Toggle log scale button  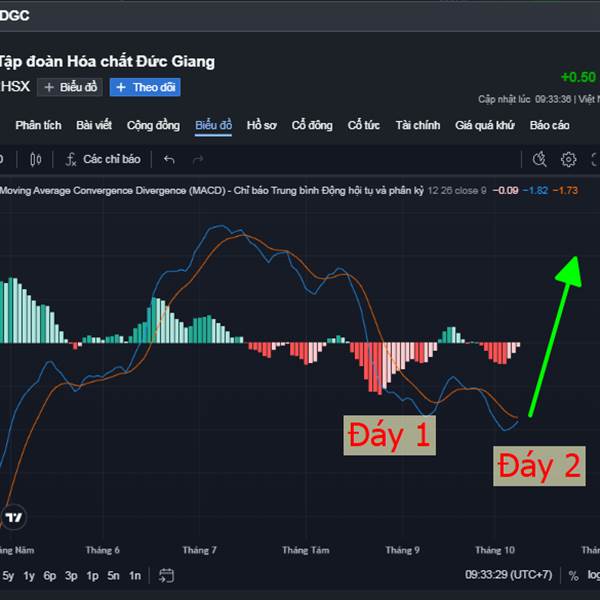593,576
